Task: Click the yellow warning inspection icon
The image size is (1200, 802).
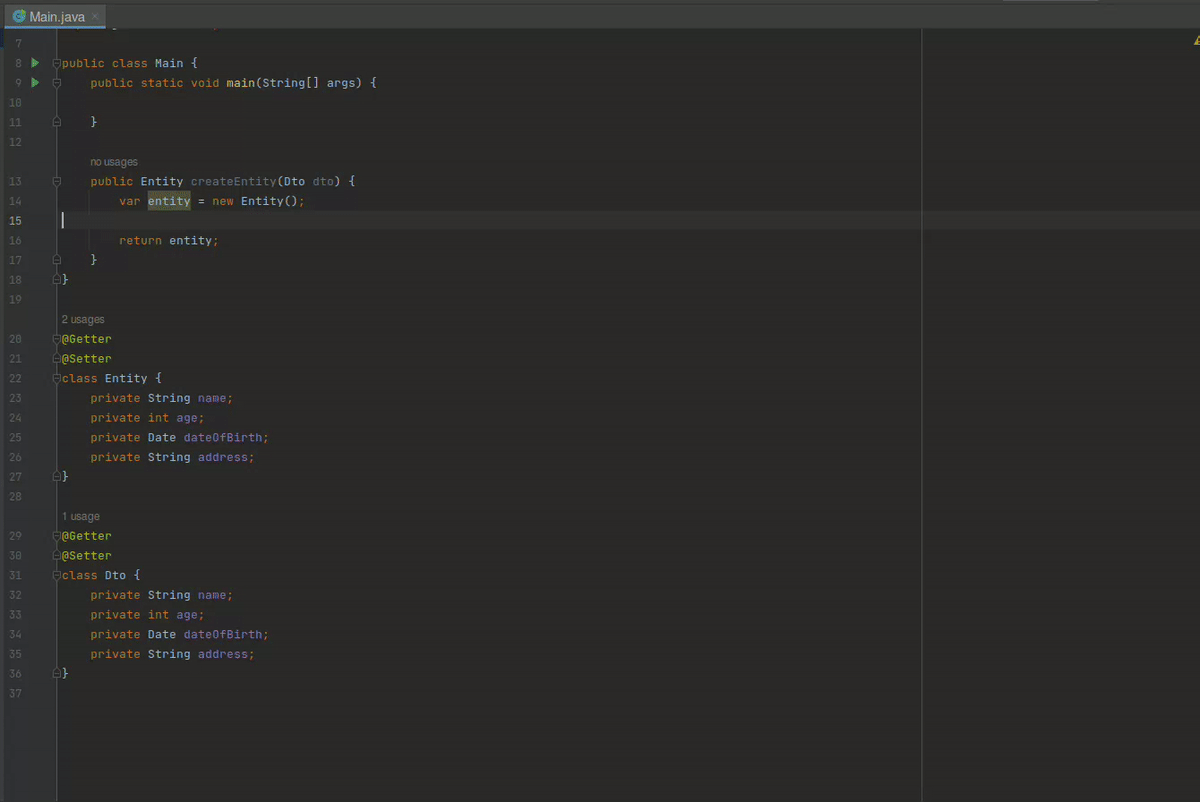Action: [x=1196, y=42]
